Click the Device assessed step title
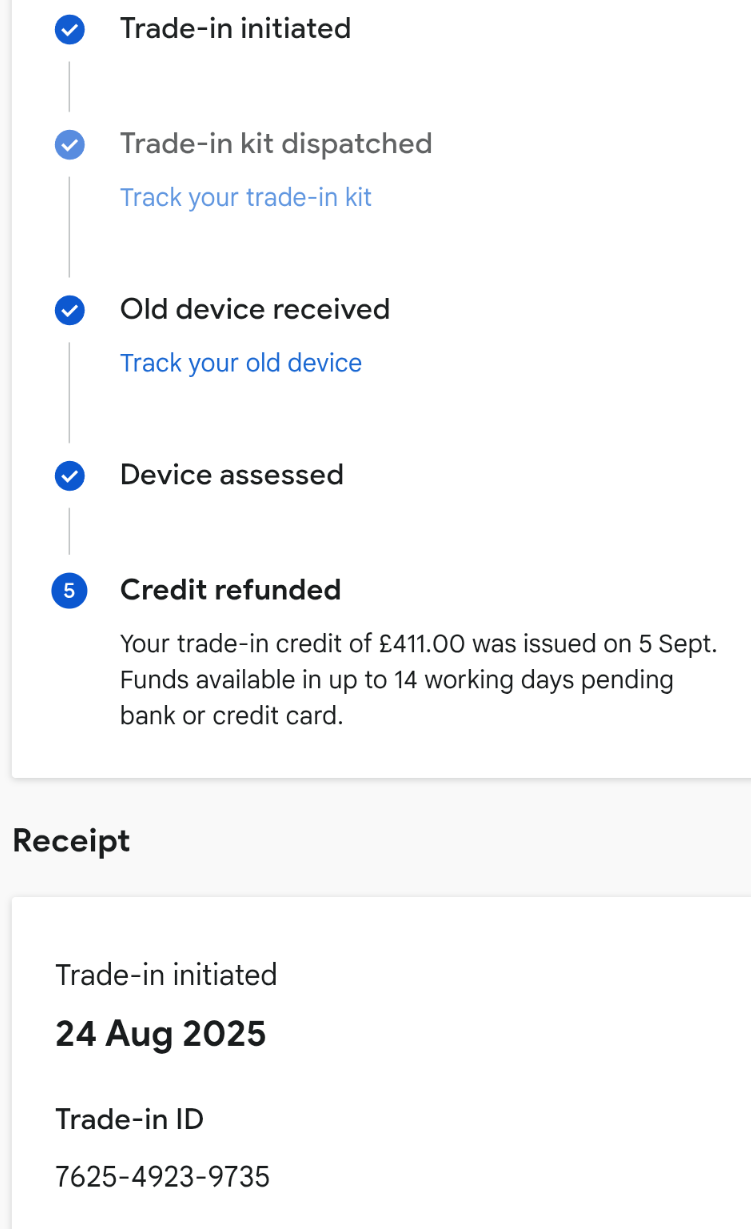The height and width of the screenshot is (1229, 751). [232, 474]
